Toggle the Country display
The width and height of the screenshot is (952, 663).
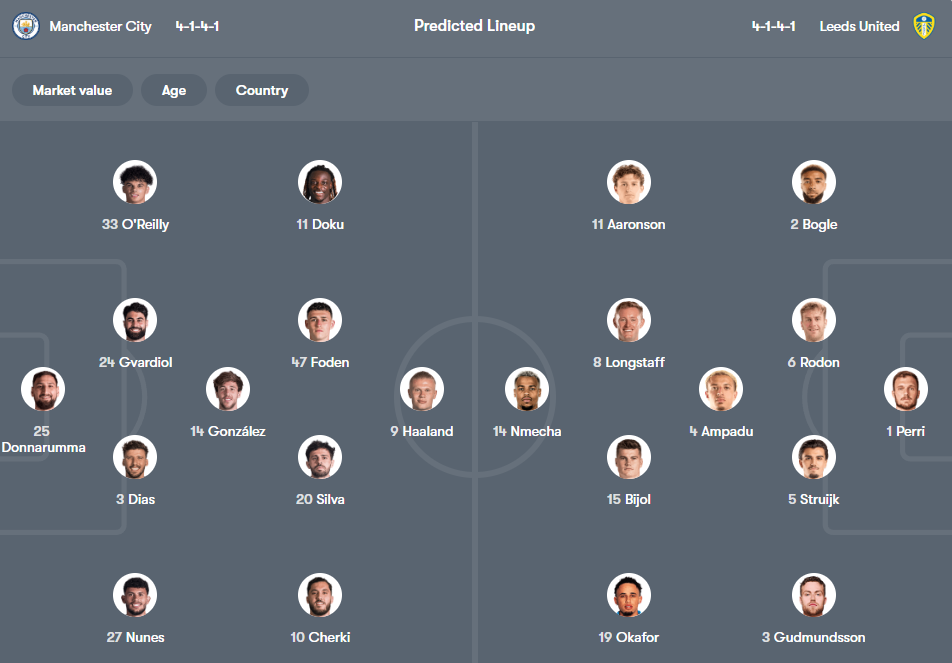261,90
